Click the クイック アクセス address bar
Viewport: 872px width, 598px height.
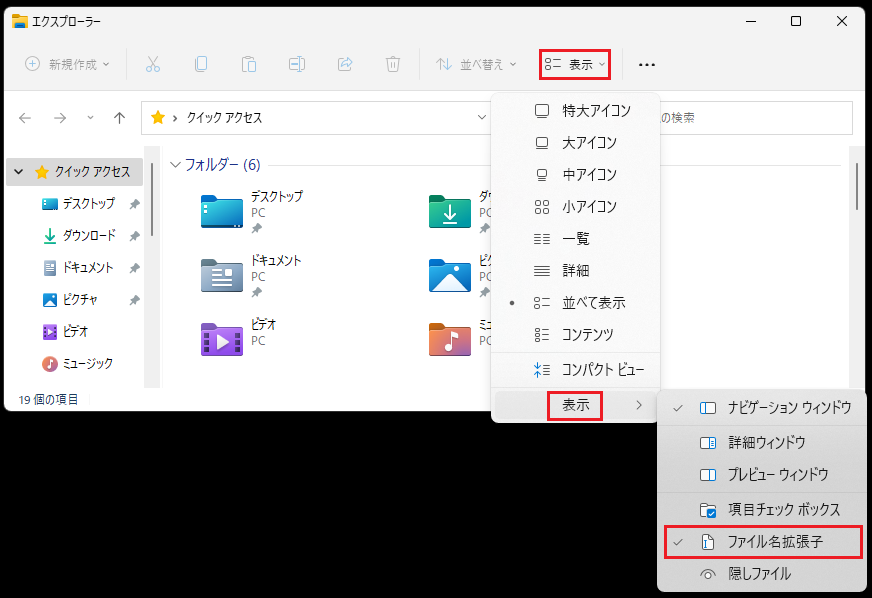click(310, 118)
